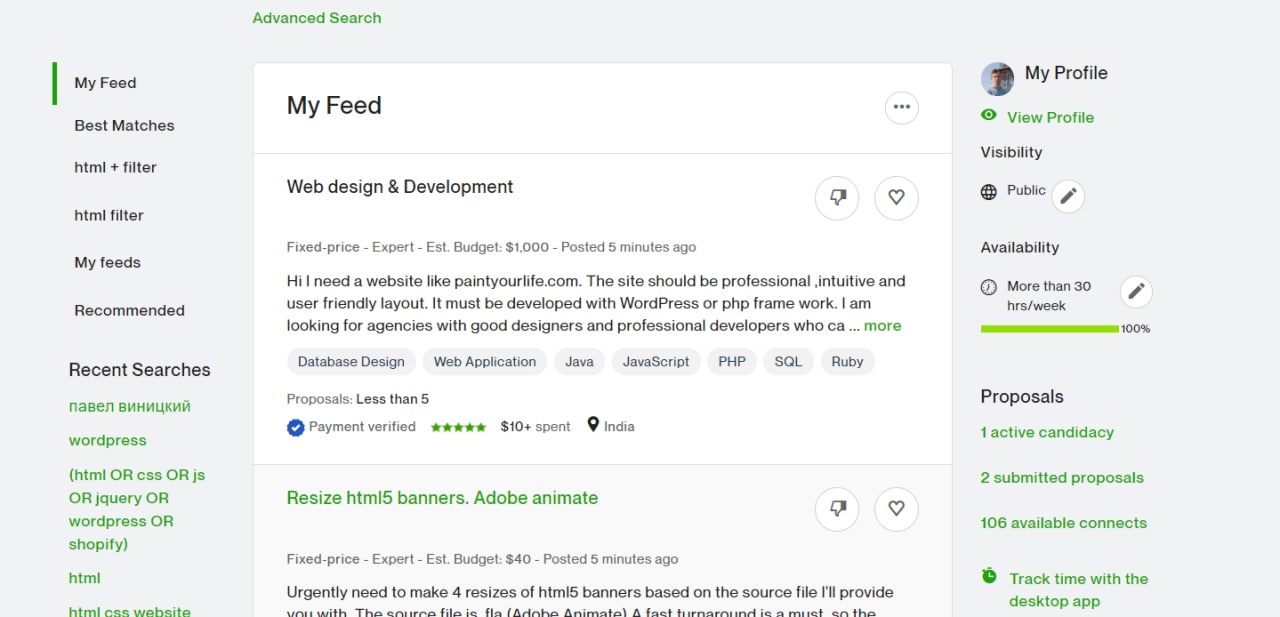Open the Resize html5 banners job title

[x=442, y=498]
